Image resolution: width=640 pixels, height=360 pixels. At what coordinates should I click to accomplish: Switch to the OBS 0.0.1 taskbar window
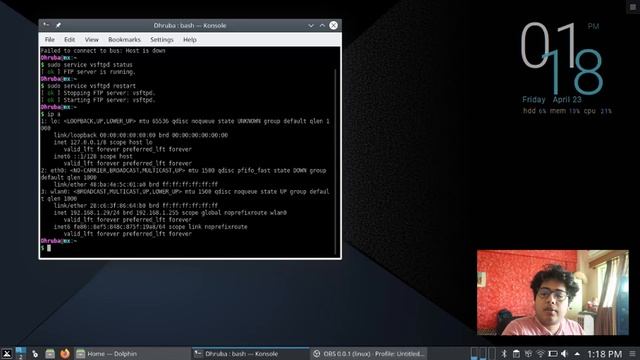click(x=369, y=354)
